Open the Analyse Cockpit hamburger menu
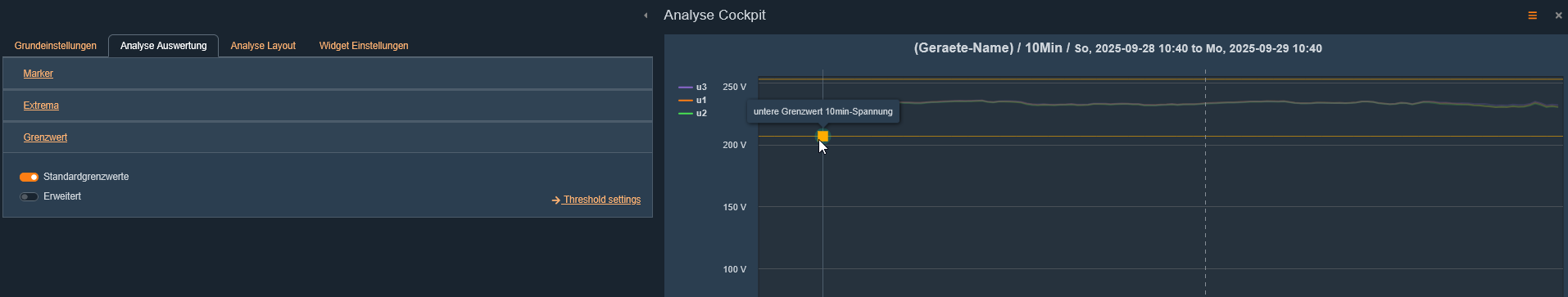This screenshot has width=1568, height=297. [x=1533, y=16]
